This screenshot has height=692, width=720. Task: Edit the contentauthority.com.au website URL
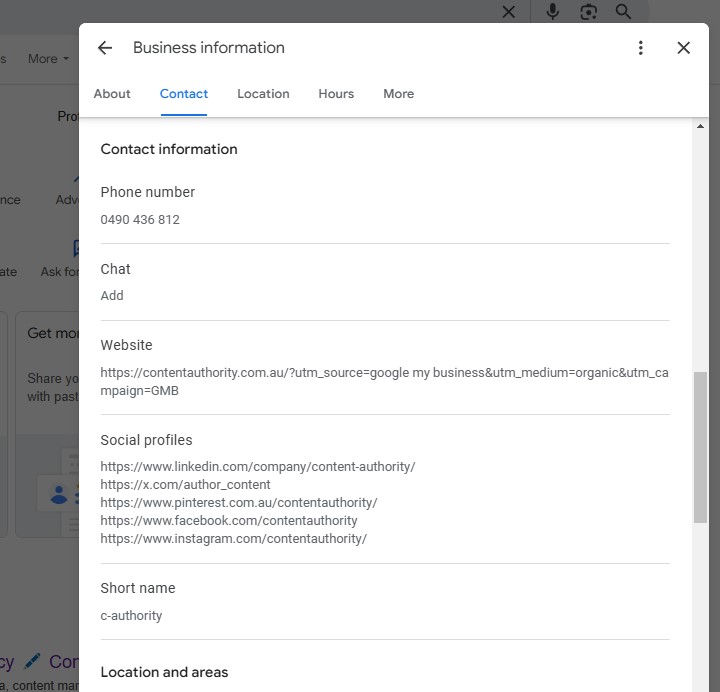tap(385, 382)
